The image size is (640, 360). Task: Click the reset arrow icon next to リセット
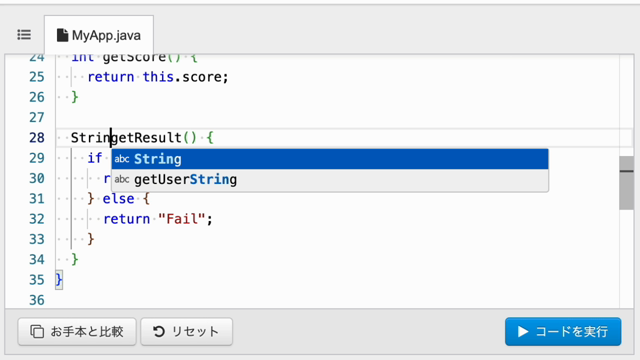(159, 331)
